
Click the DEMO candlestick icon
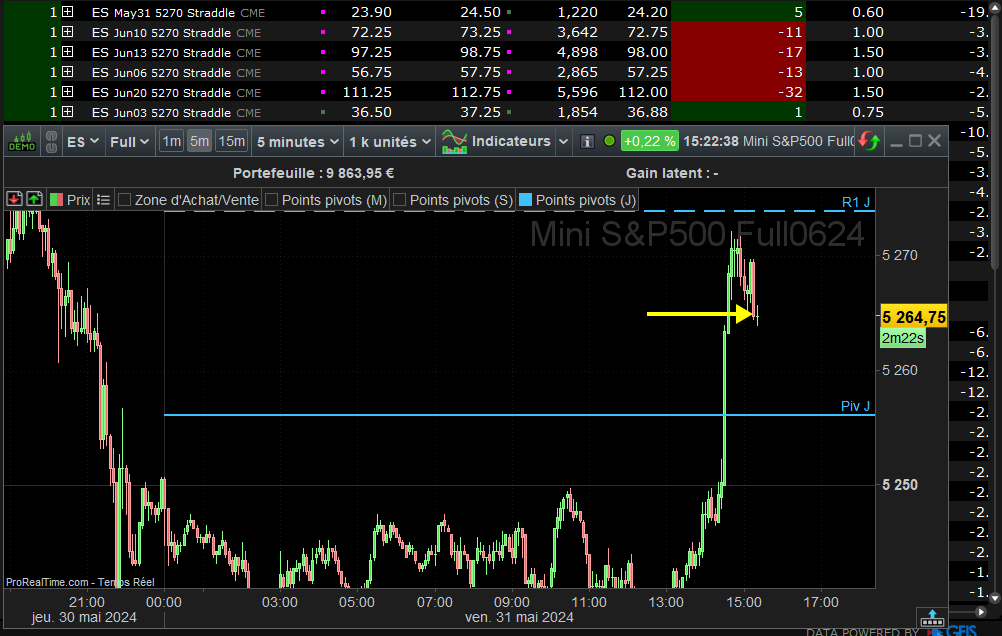coord(22,141)
